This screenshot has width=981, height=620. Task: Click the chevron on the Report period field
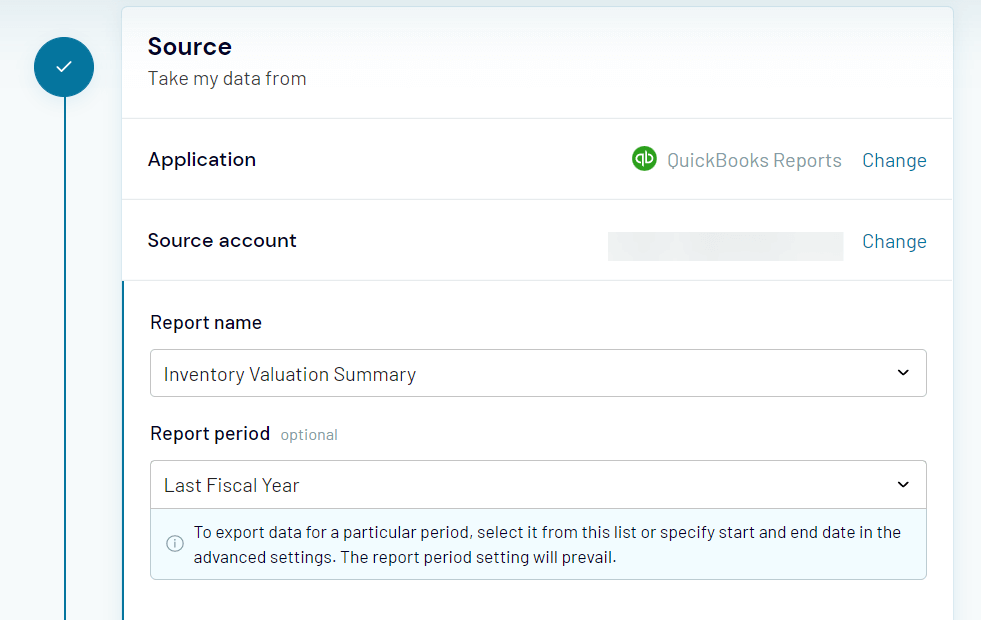click(x=903, y=485)
